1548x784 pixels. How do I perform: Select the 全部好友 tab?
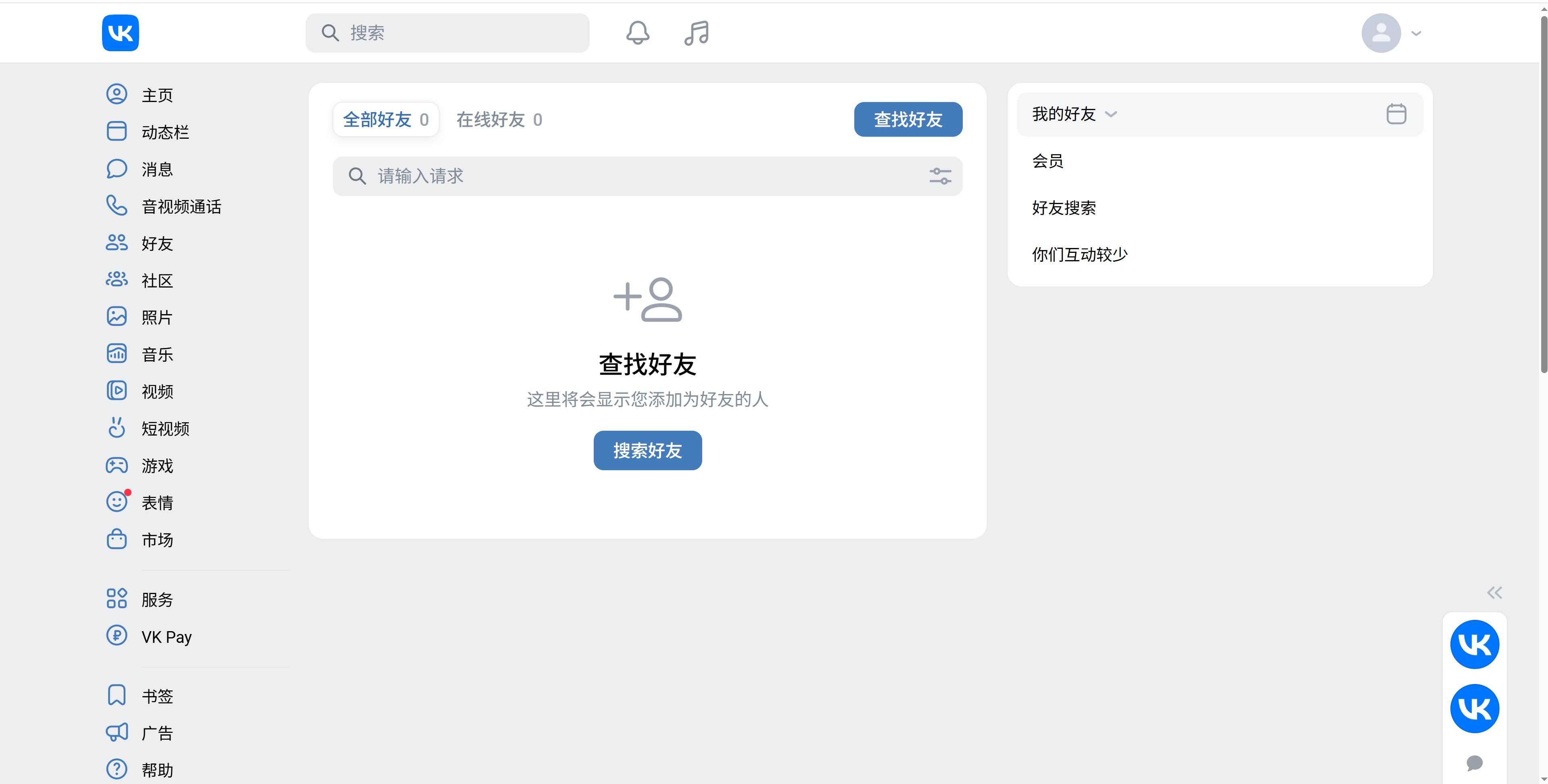[386, 119]
